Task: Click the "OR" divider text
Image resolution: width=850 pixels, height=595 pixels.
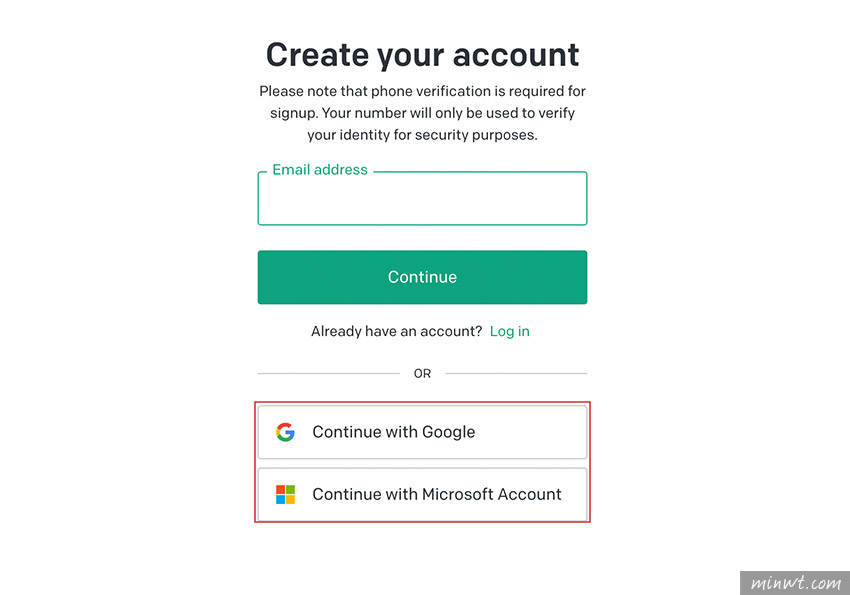Action: click(x=422, y=373)
